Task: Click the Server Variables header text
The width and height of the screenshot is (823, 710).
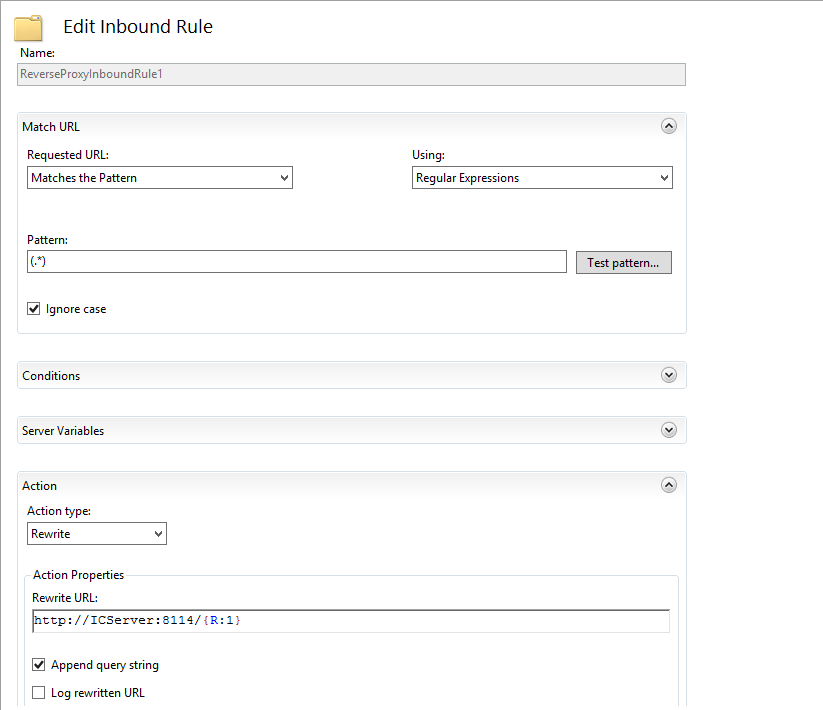Action: (63, 431)
